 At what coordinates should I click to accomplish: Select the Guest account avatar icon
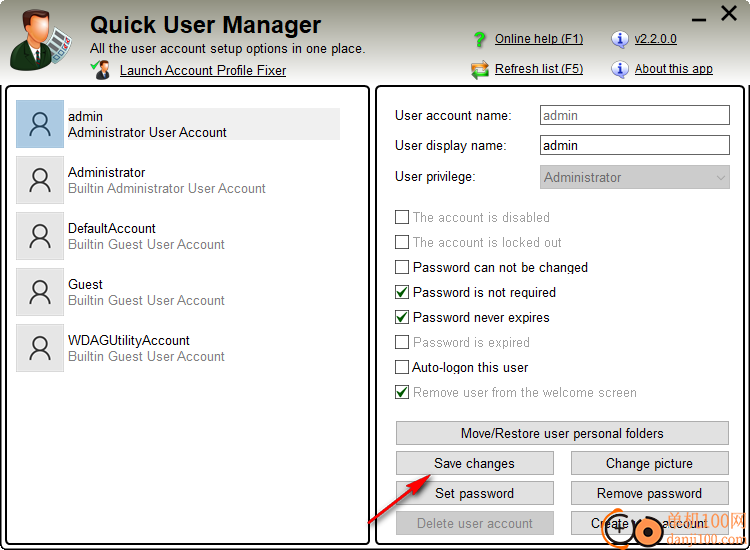tap(40, 292)
